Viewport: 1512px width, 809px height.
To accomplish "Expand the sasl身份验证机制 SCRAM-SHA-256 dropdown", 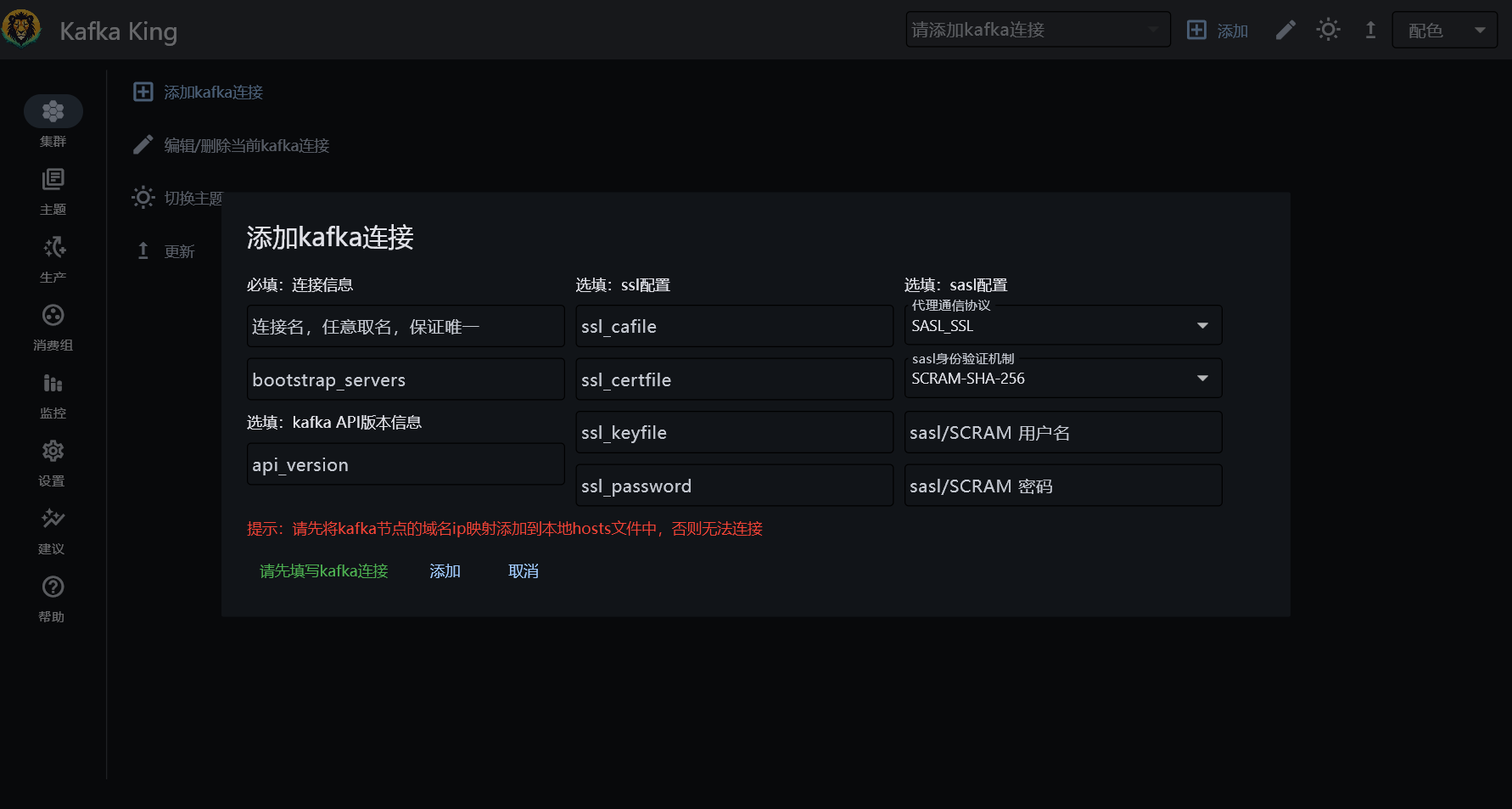I will pyautogui.click(x=1063, y=378).
